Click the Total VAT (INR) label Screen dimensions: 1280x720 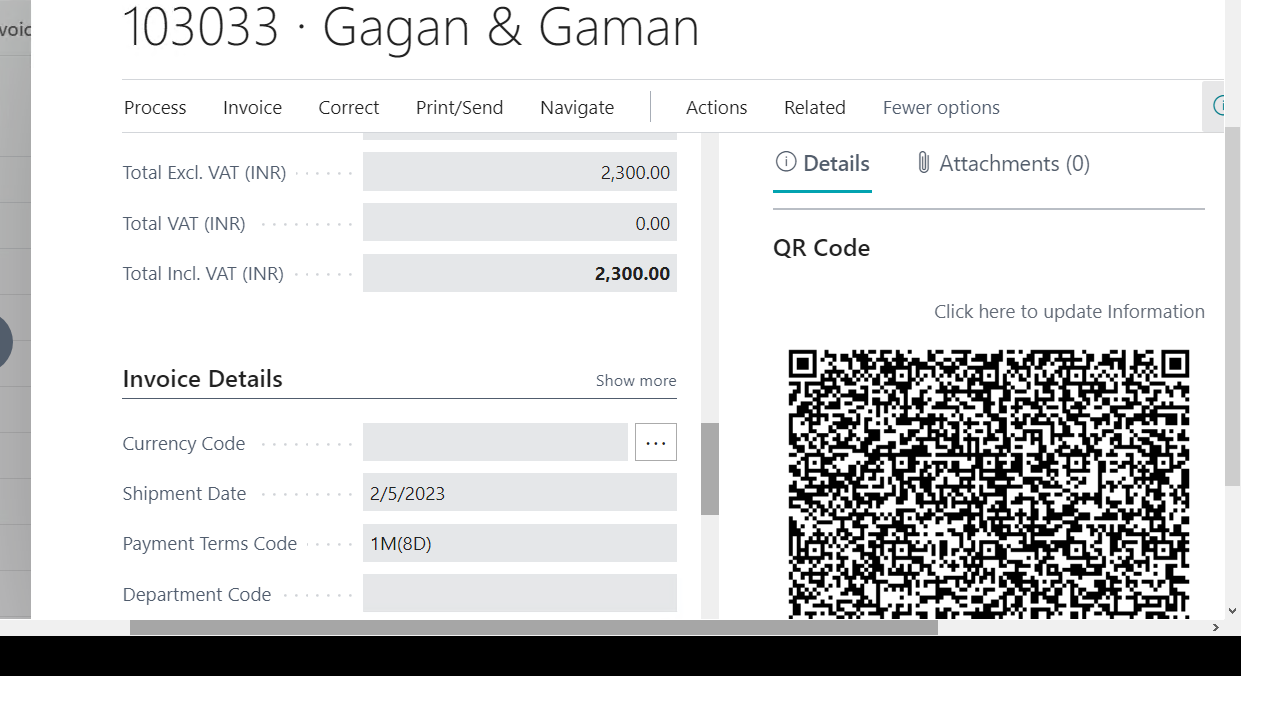(184, 223)
